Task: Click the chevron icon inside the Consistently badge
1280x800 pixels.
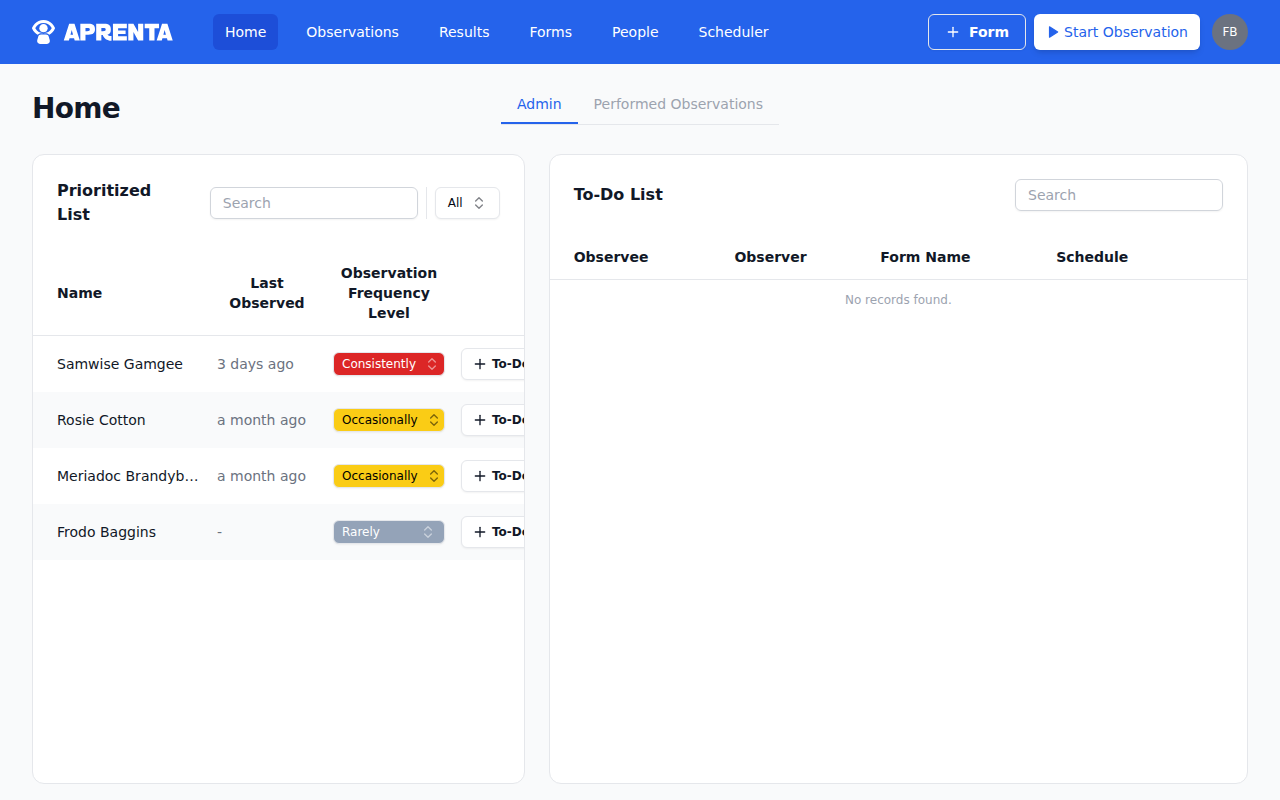Action: [433, 364]
